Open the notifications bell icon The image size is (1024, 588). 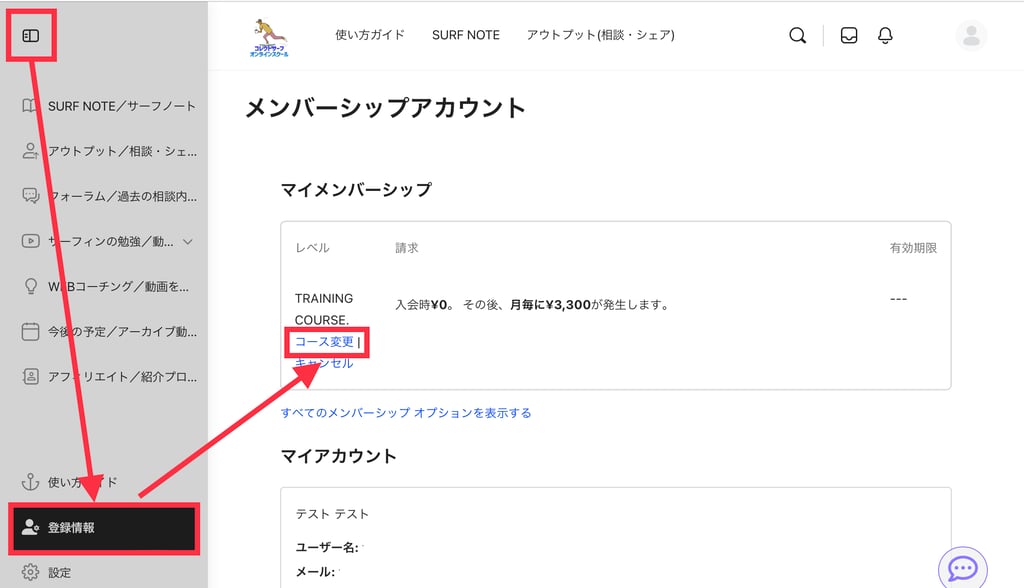885,35
